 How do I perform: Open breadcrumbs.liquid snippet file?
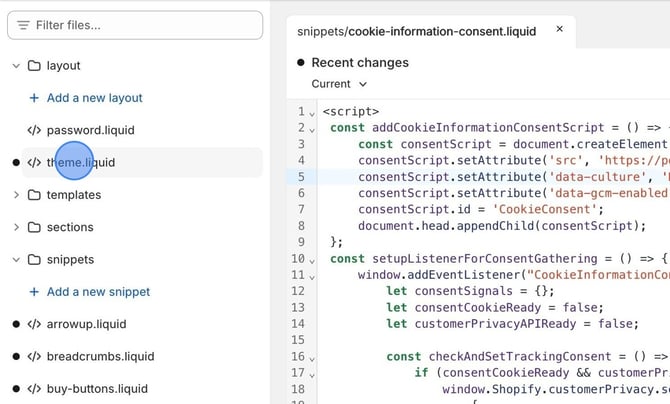tap(100, 356)
